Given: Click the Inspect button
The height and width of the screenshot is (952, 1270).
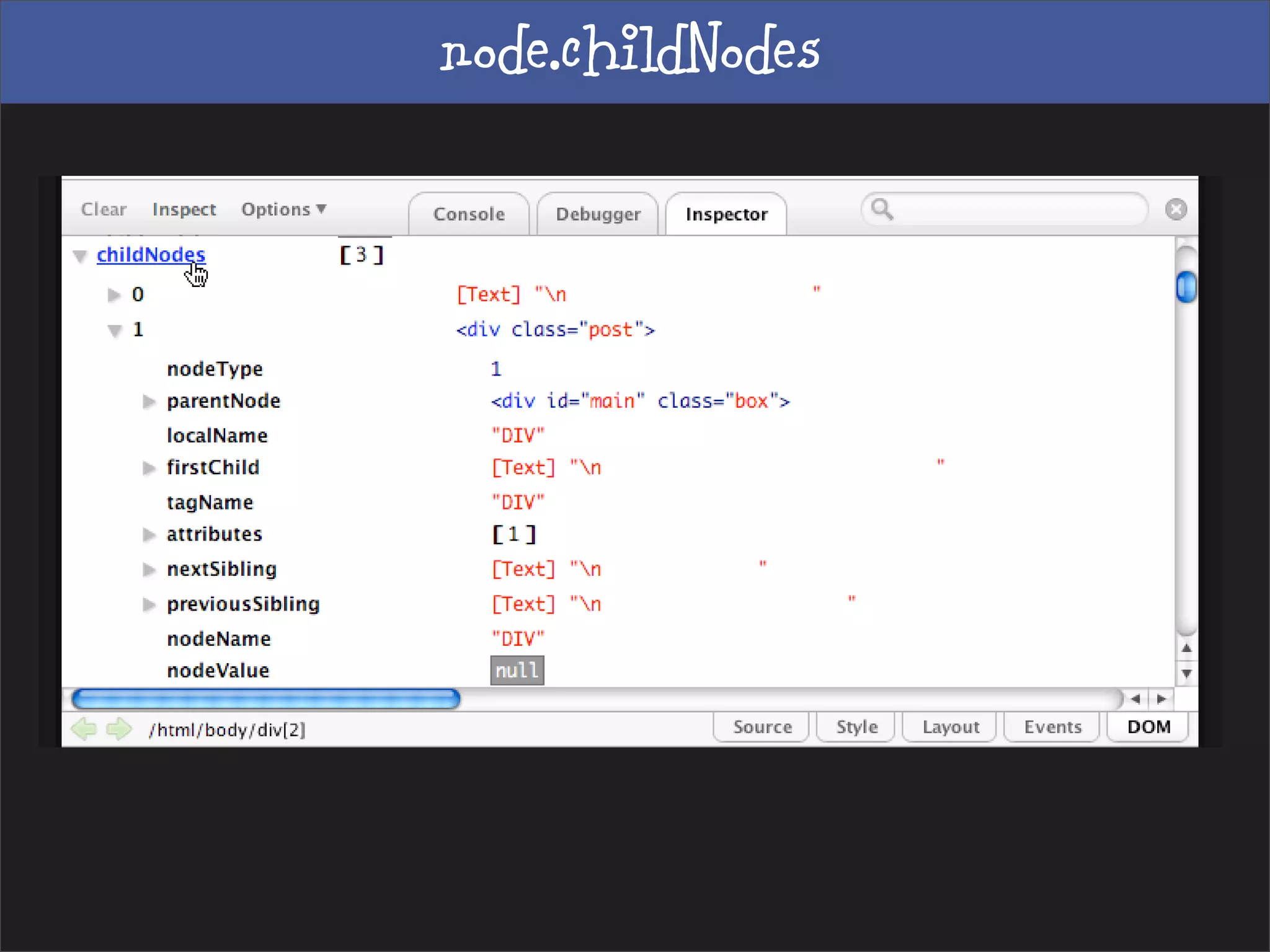Looking at the screenshot, I should pyautogui.click(x=184, y=209).
